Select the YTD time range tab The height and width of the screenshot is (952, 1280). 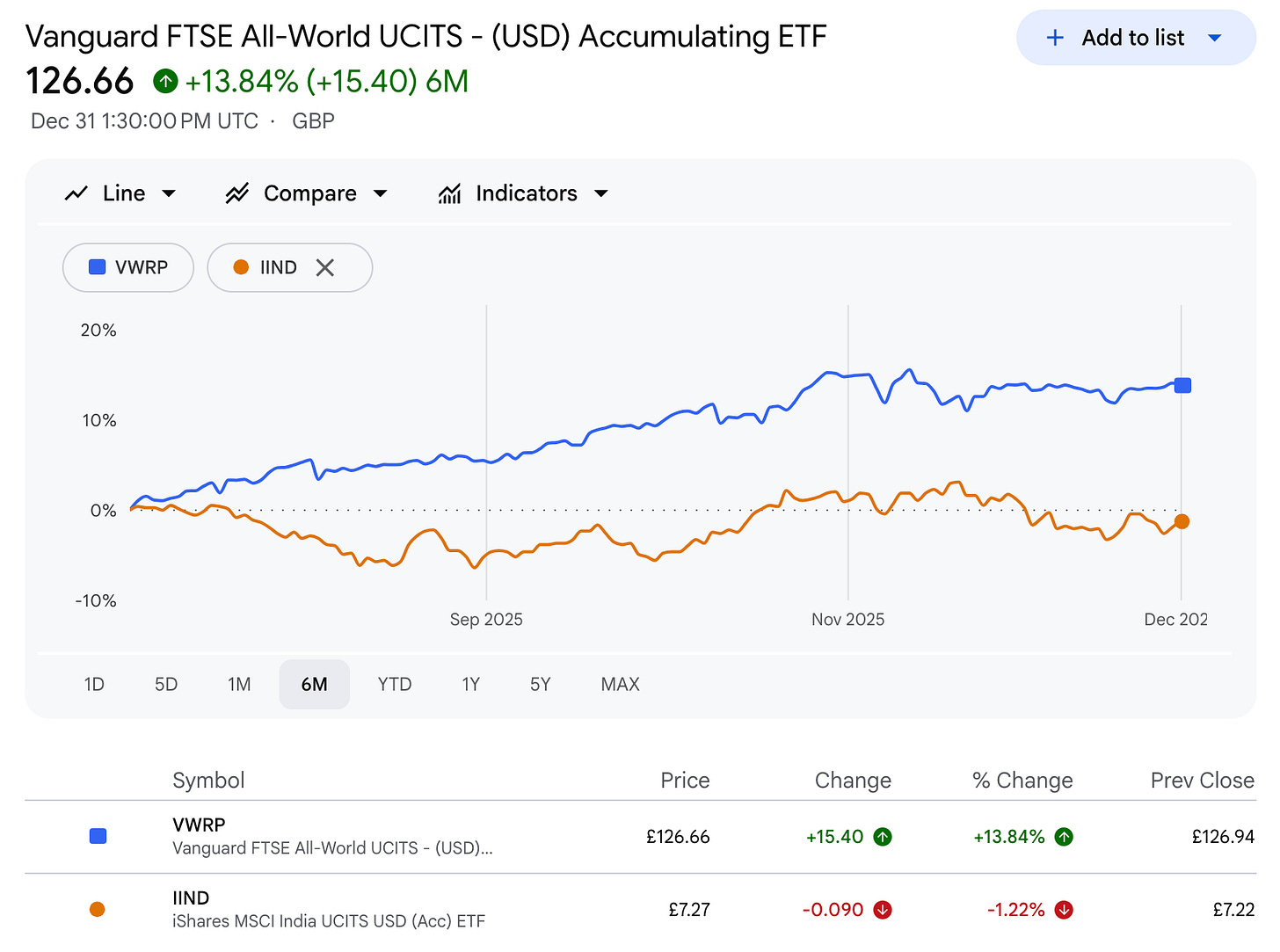pos(395,684)
